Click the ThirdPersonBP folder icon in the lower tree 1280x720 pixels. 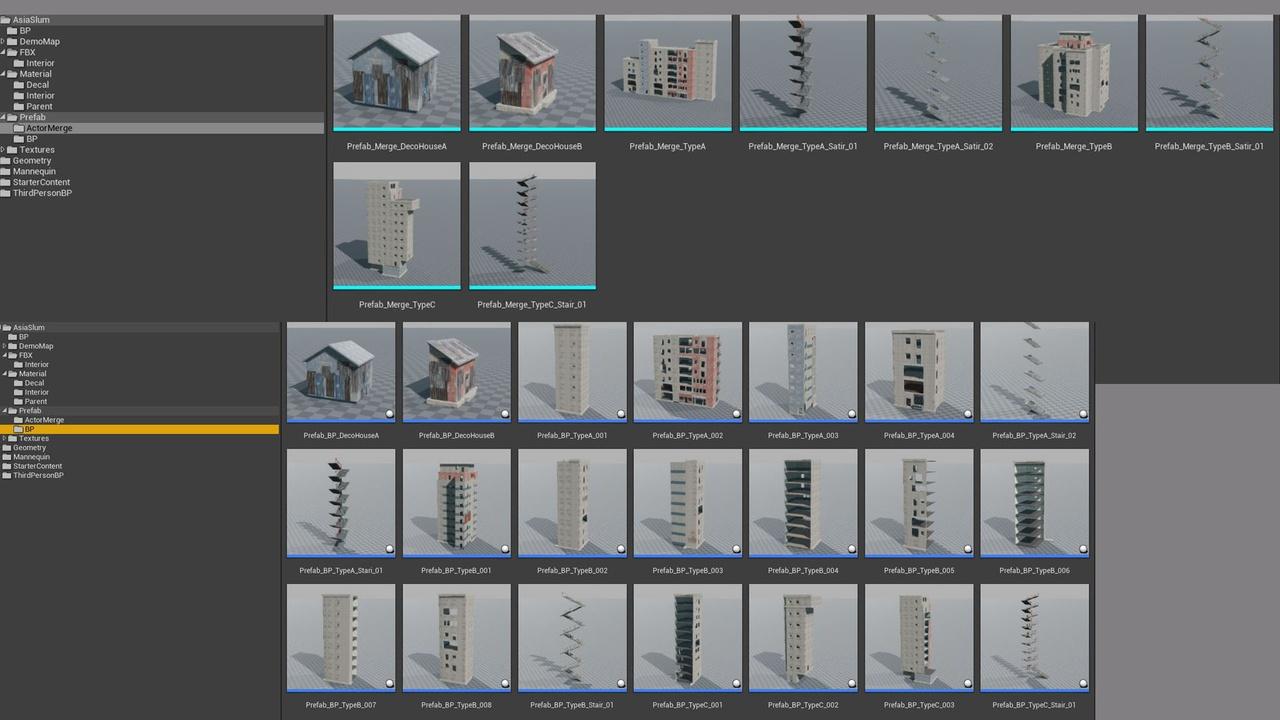[6, 476]
